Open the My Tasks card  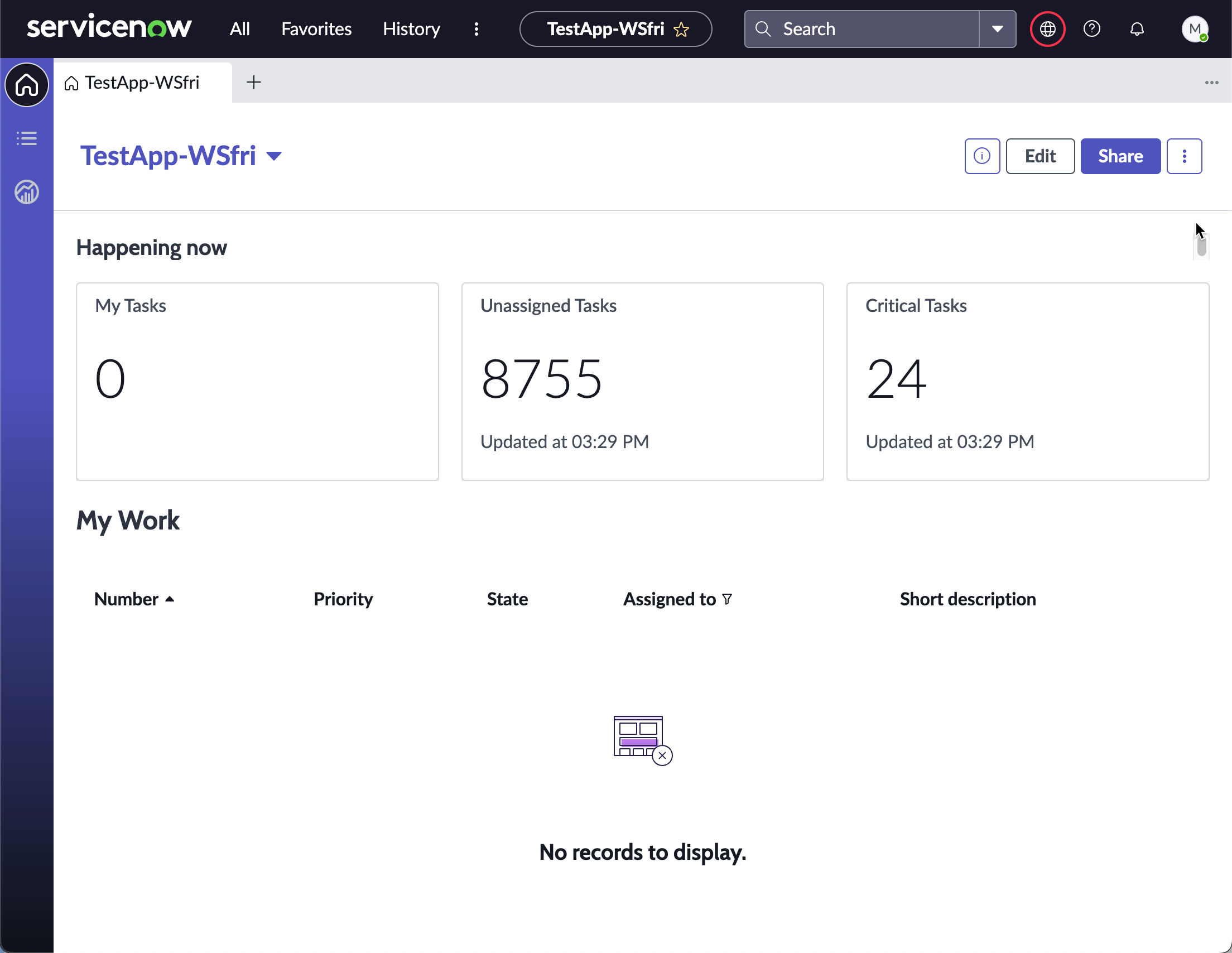[257, 382]
